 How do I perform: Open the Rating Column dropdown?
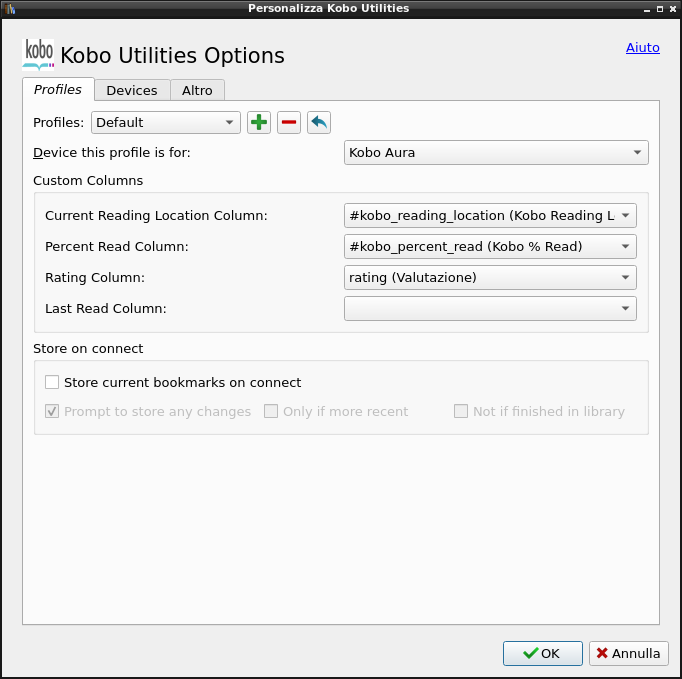(490, 278)
